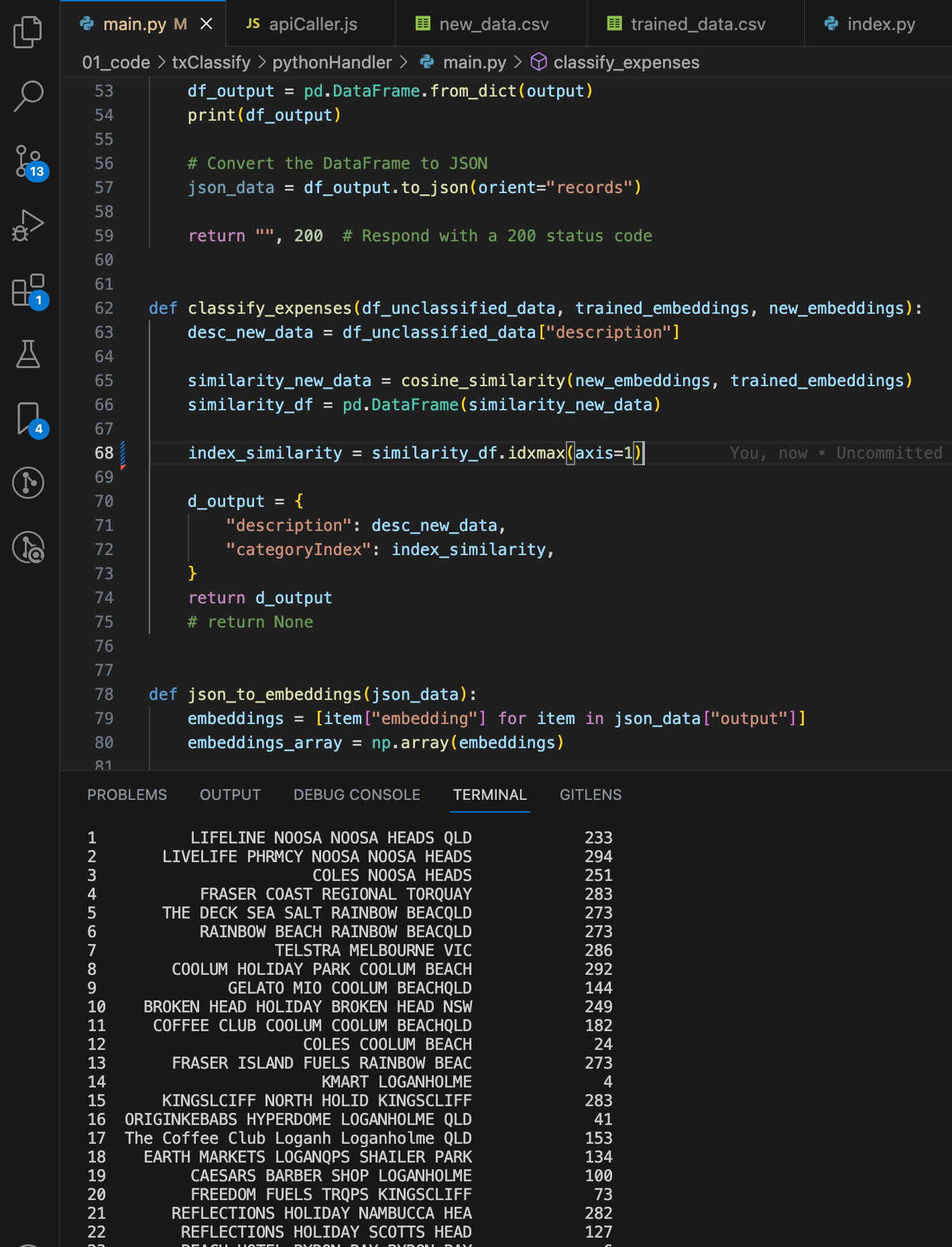This screenshot has height=1247, width=952.
Task: Click the M modified indicator on main.py tab
Action: (180, 24)
